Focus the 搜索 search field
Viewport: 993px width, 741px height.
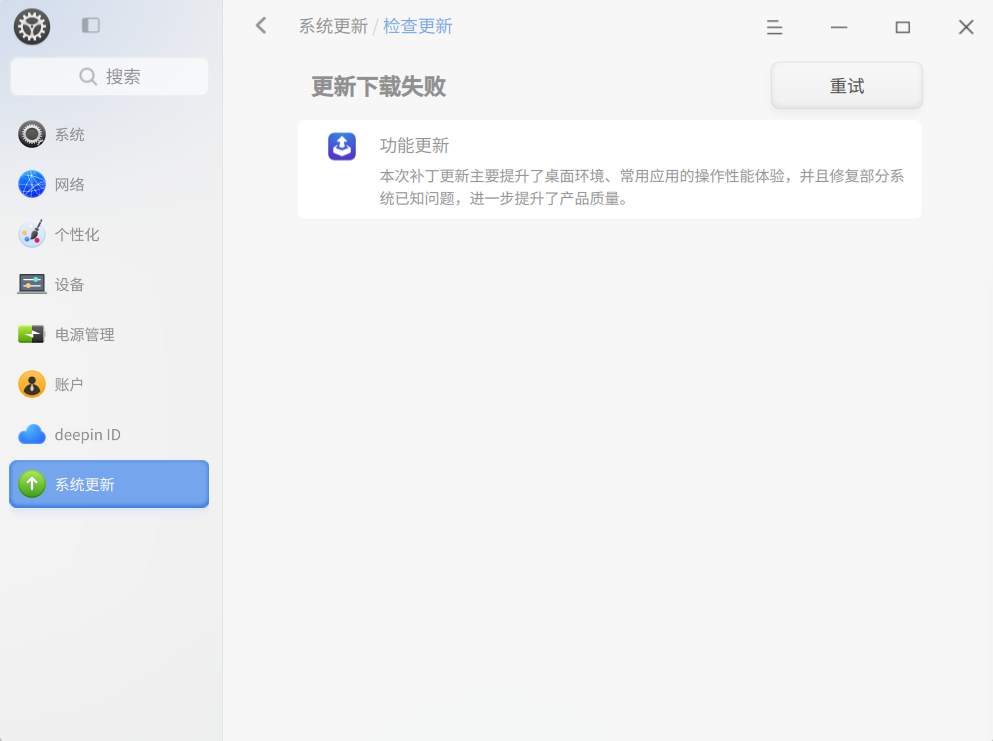110,77
